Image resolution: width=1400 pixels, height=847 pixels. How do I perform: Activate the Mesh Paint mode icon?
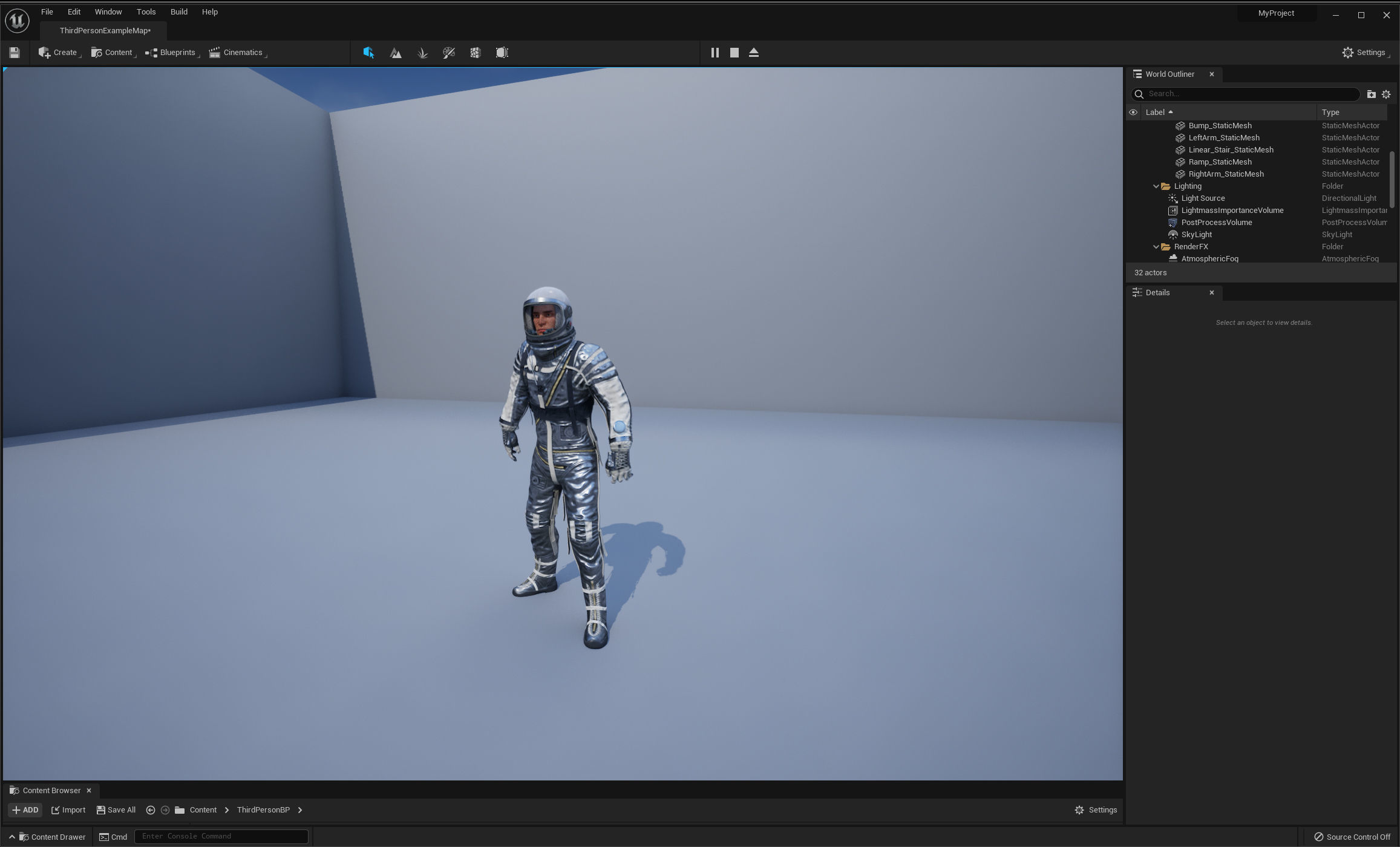pos(449,53)
